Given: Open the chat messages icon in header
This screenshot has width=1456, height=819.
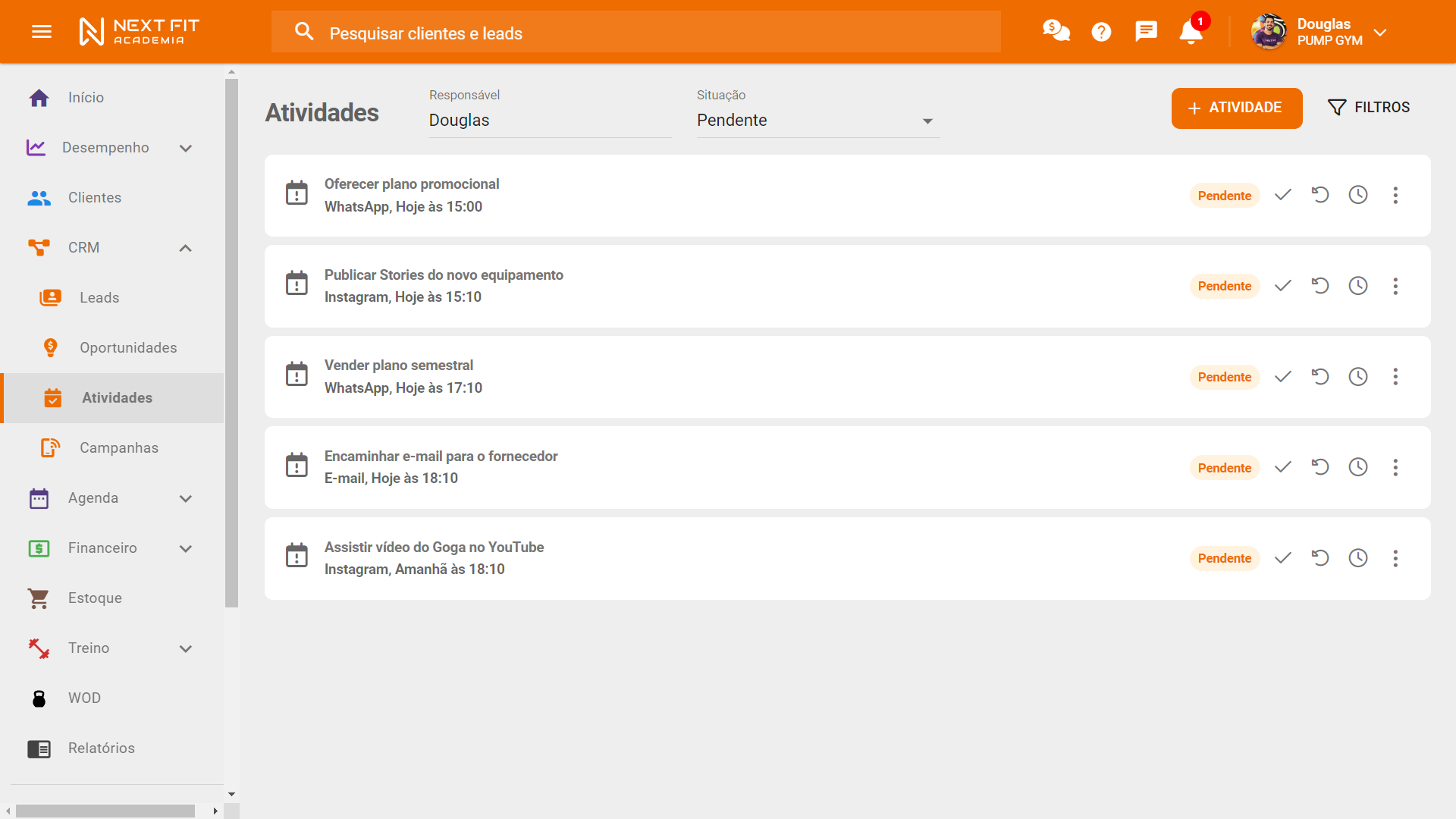Looking at the screenshot, I should 1146,31.
